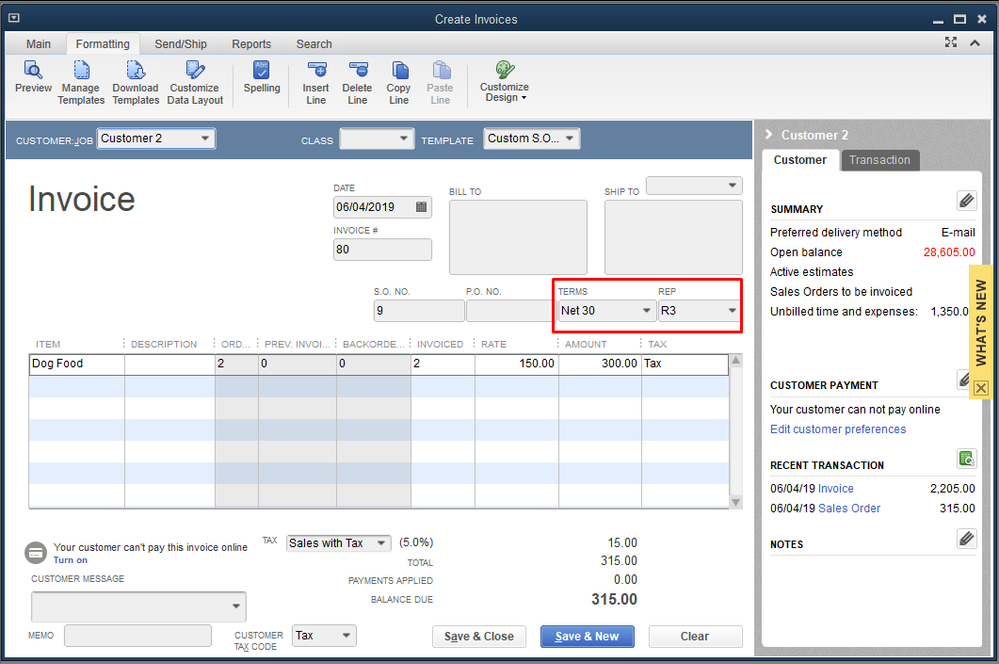This screenshot has height=664, width=999.
Task: Copy Line in invoice
Action: pyautogui.click(x=399, y=82)
